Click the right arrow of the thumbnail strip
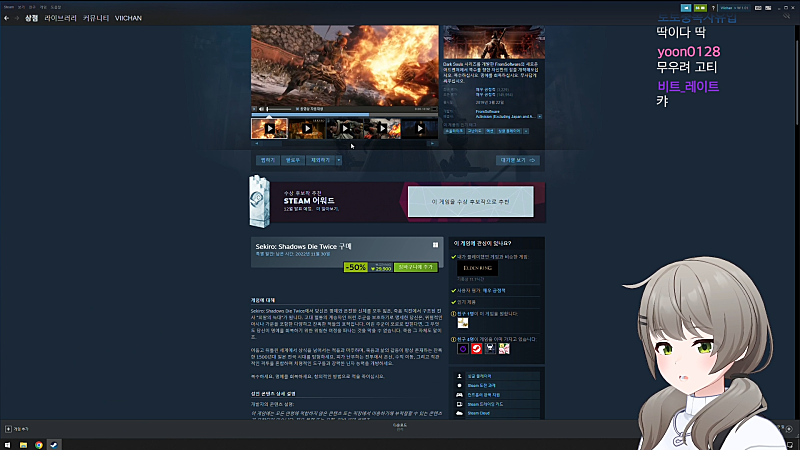The height and width of the screenshot is (450, 800). [433, 143]
